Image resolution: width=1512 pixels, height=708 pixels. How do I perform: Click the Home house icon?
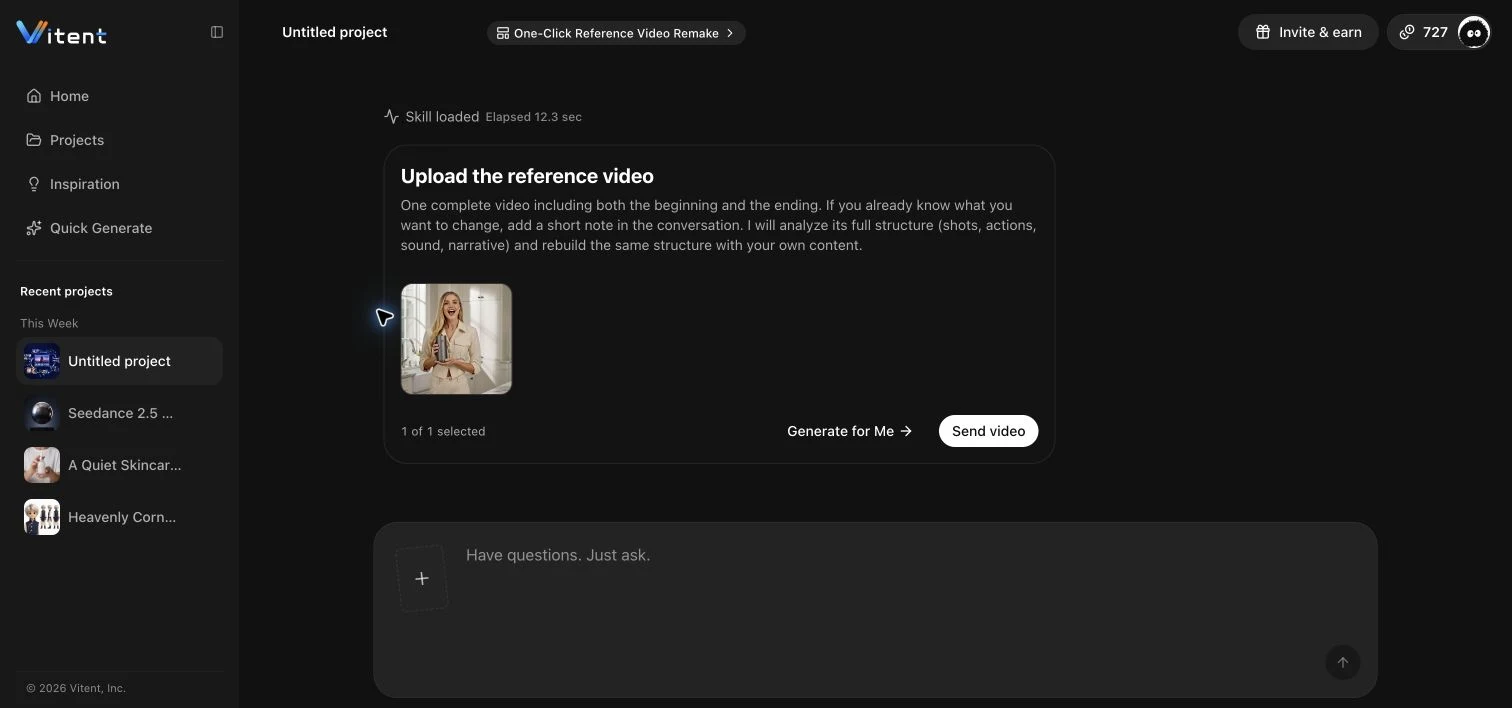[x=34, y=96]
